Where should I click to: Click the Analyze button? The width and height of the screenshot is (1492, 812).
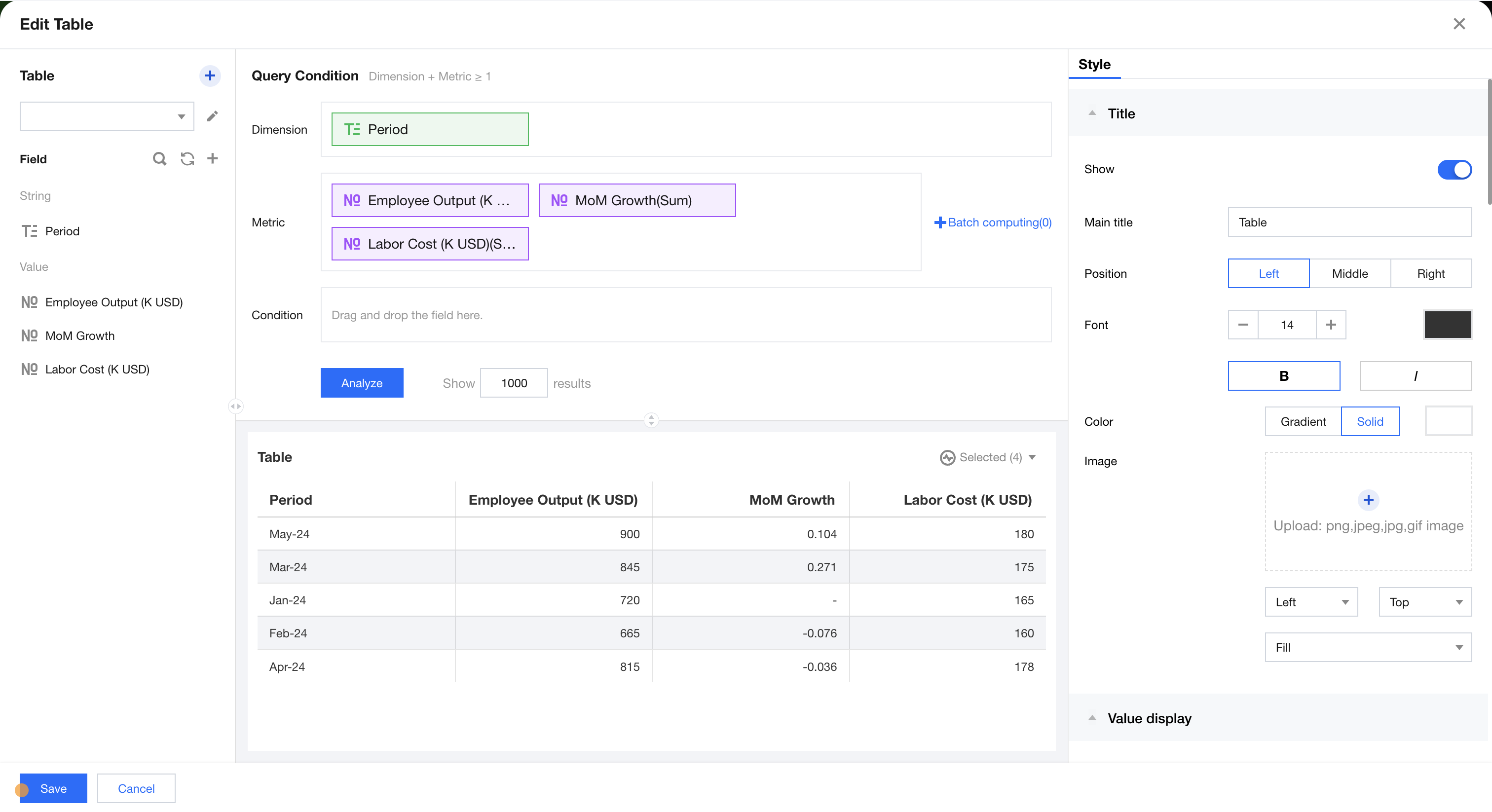362,383
